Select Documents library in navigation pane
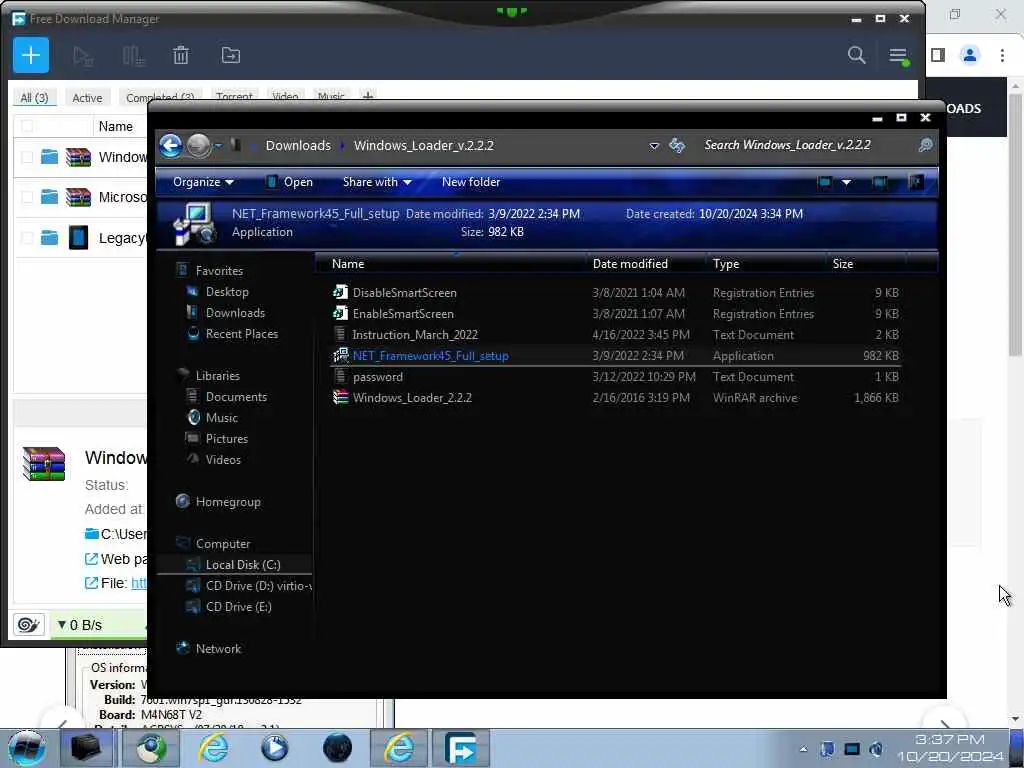Screen dimensions: 1024x768 tap(236, 396)
